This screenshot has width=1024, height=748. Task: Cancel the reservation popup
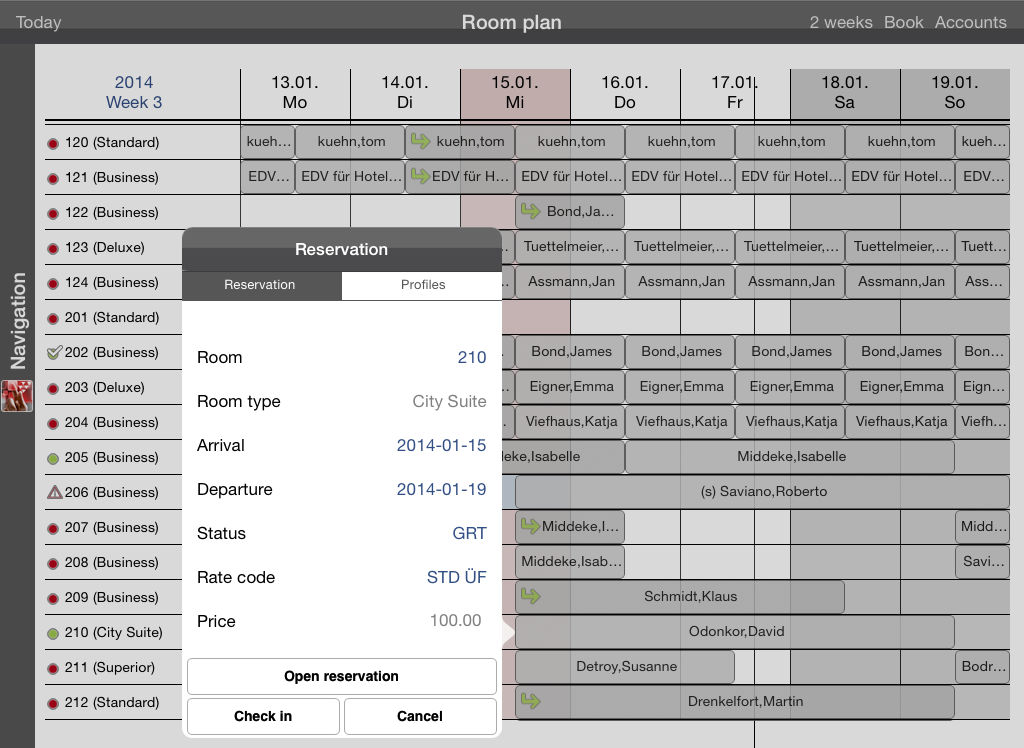[420, 716]
